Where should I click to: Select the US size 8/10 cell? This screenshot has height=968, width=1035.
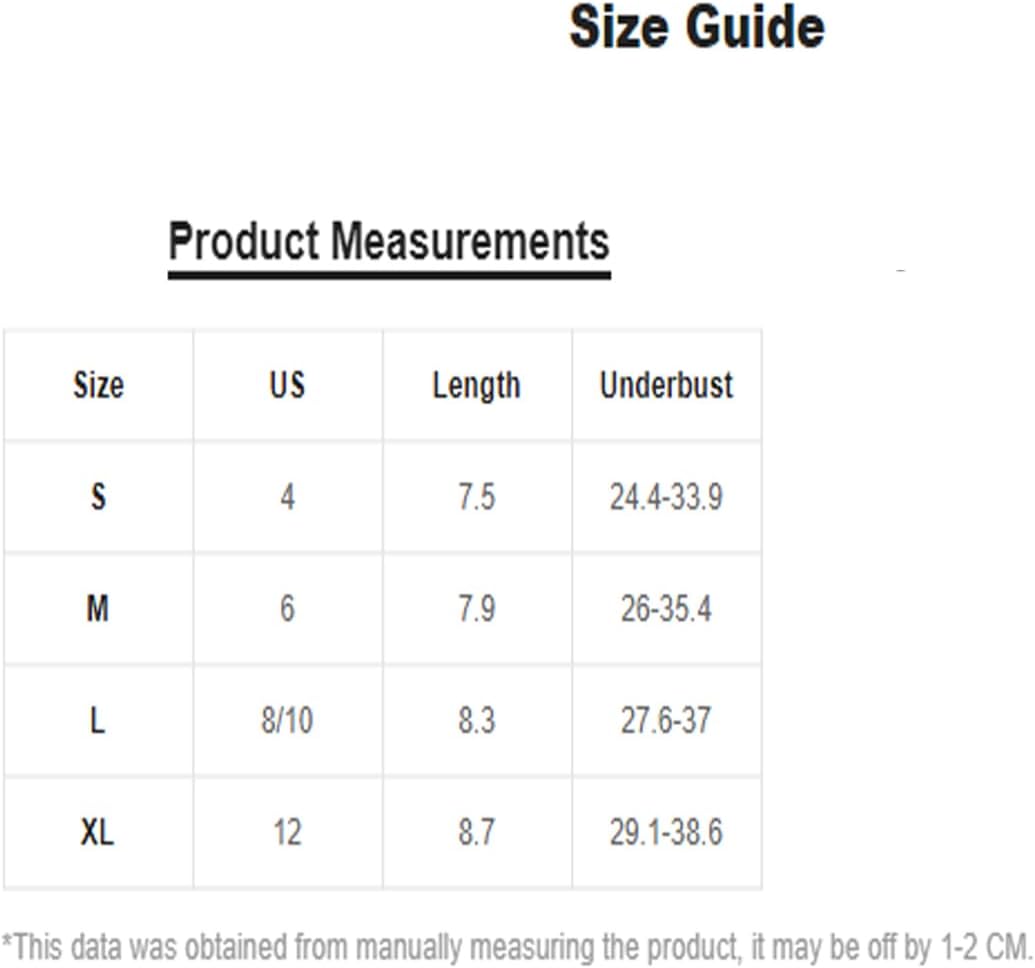point(287,720)
